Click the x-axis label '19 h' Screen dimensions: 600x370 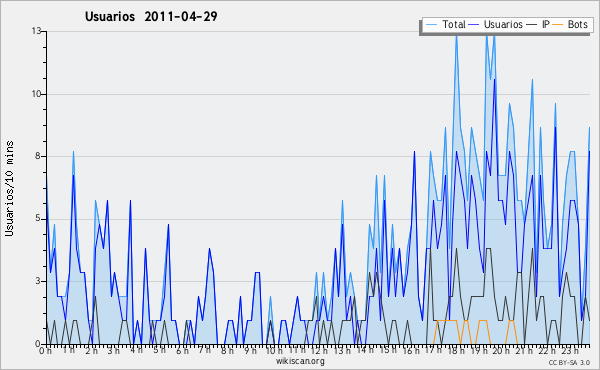click(x=478, y=350)
